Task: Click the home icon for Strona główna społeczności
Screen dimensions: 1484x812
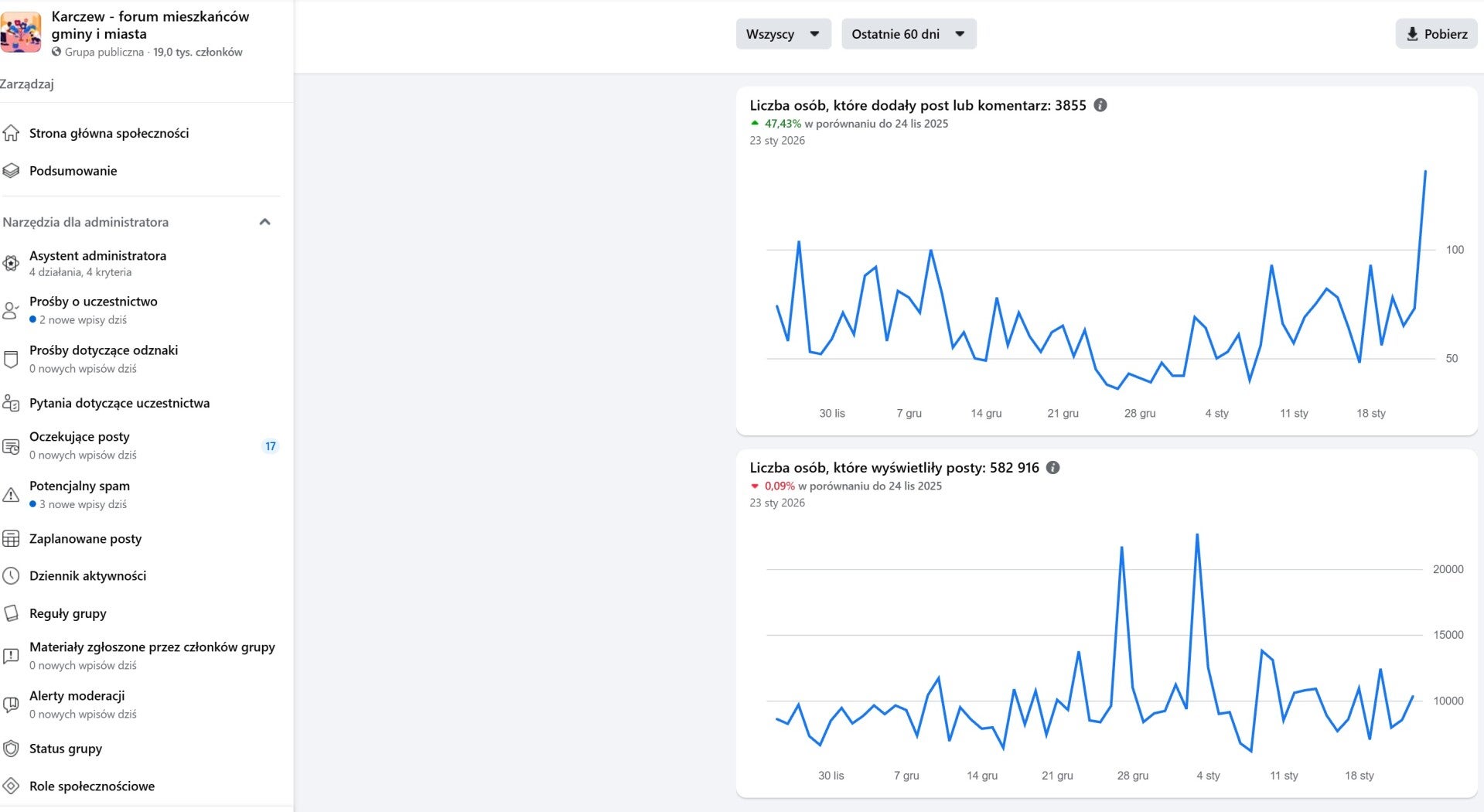Action: (11, 133)
